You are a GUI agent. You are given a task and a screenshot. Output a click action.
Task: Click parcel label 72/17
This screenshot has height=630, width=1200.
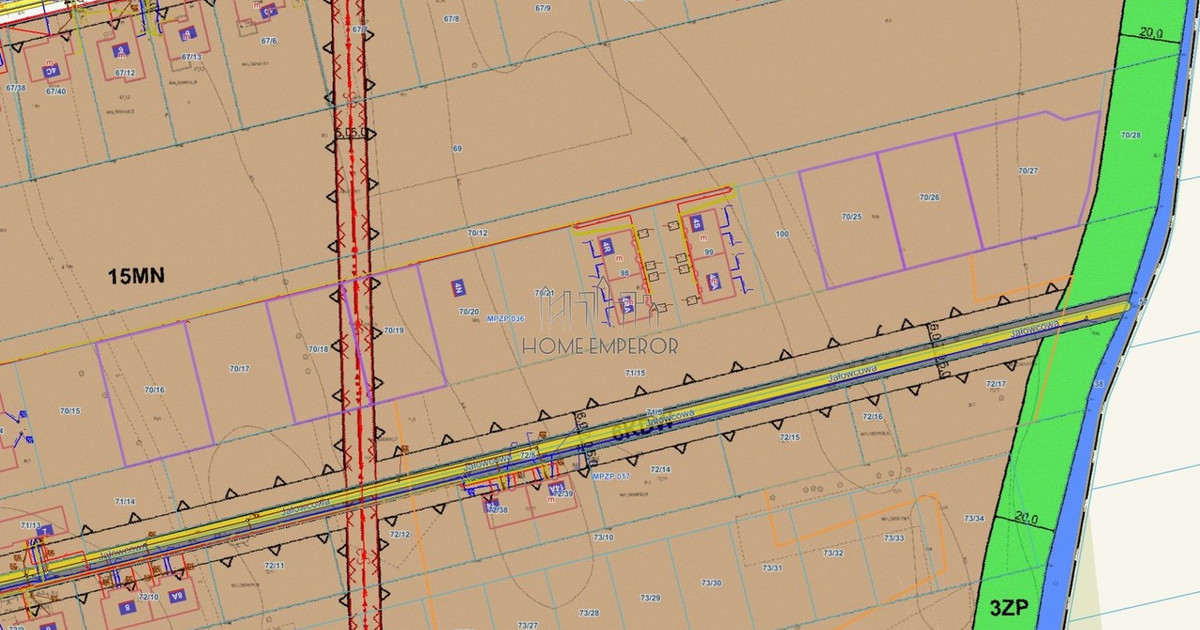[996, 384]
